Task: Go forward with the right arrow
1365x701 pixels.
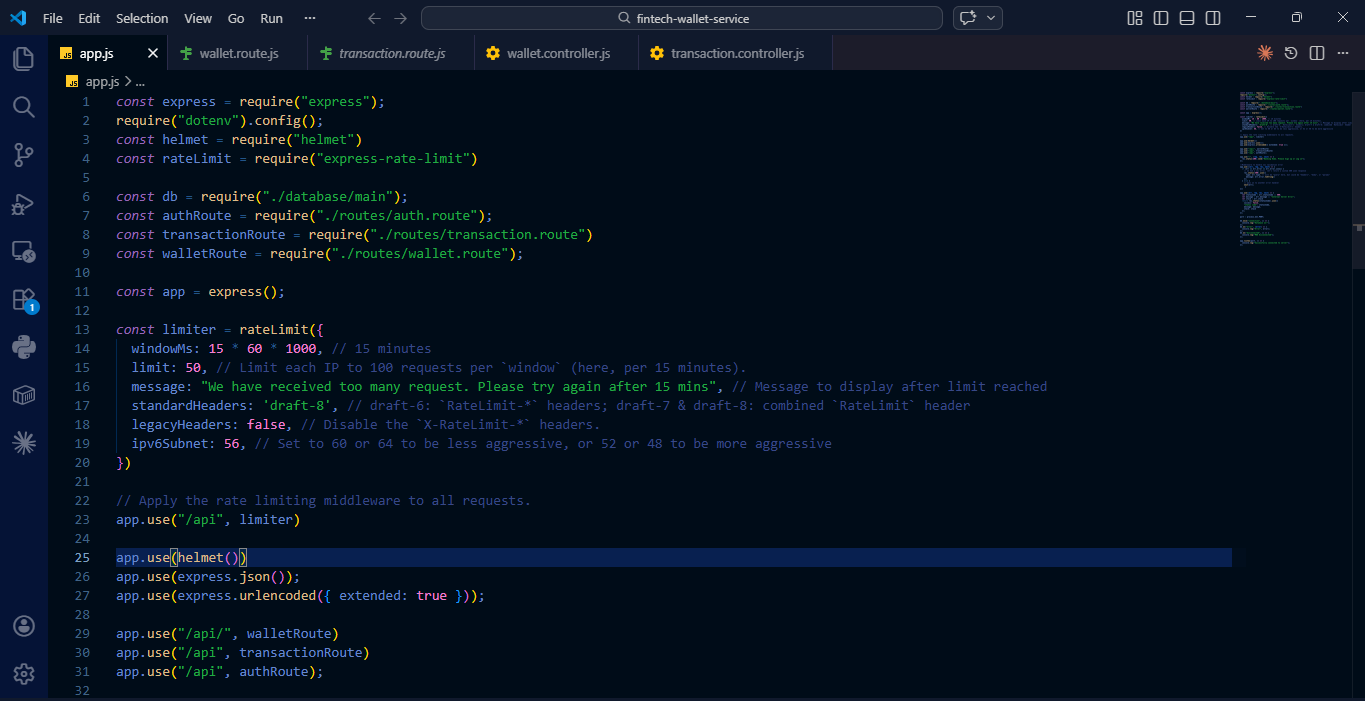Action: (400, 18)
